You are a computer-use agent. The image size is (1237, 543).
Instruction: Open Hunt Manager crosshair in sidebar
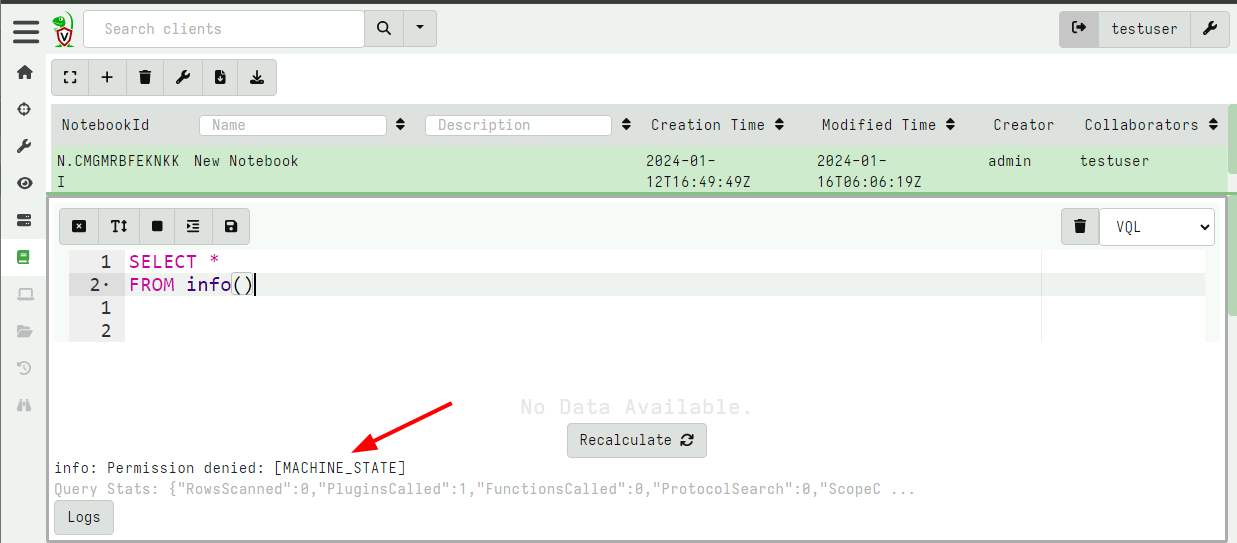[25, 109]
